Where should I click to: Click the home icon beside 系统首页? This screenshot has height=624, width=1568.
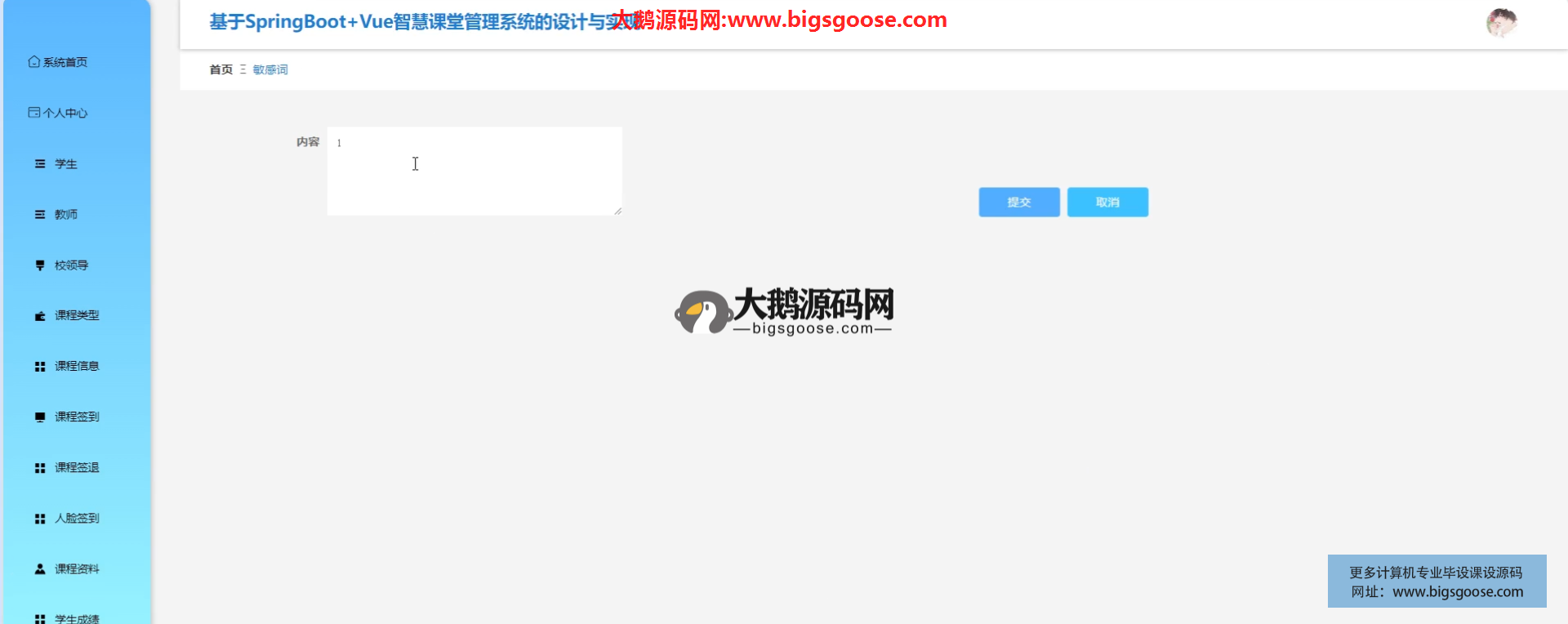tap(33, 62)
